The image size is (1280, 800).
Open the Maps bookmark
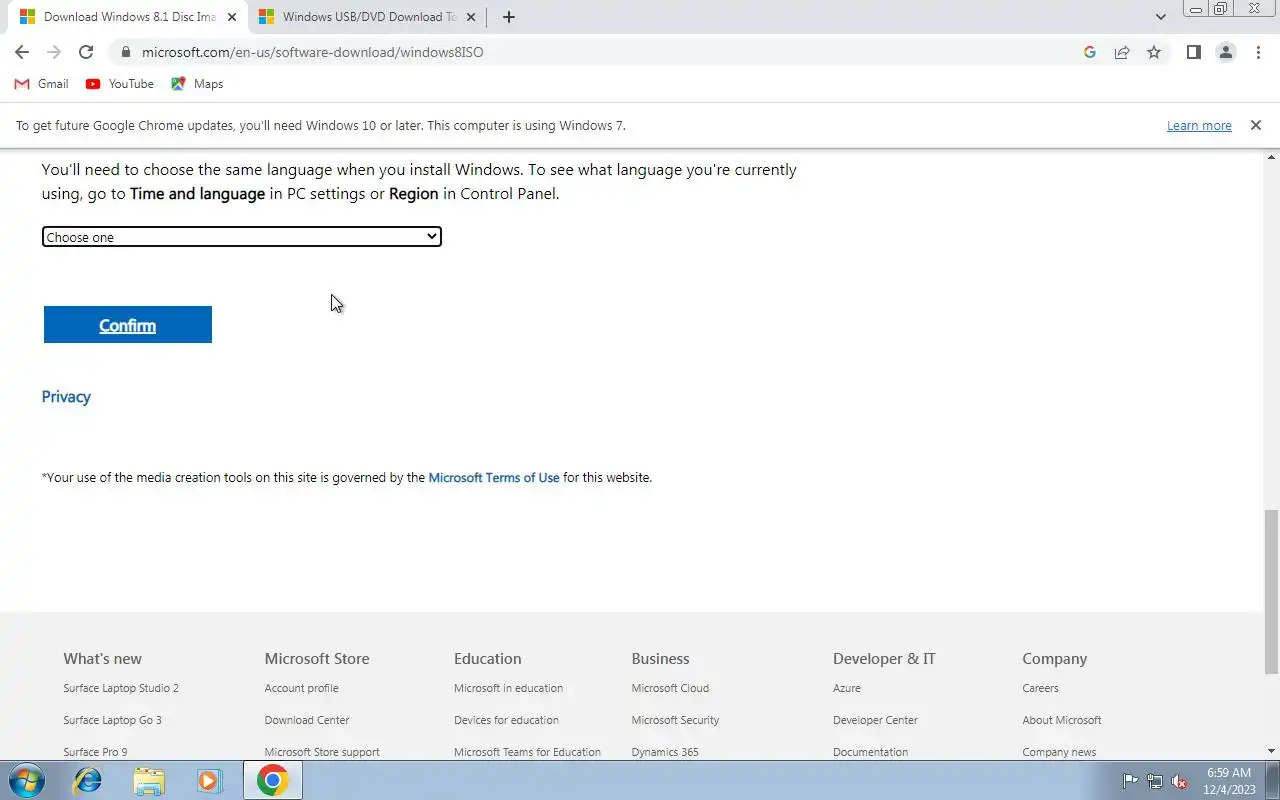tap(197, 84)
